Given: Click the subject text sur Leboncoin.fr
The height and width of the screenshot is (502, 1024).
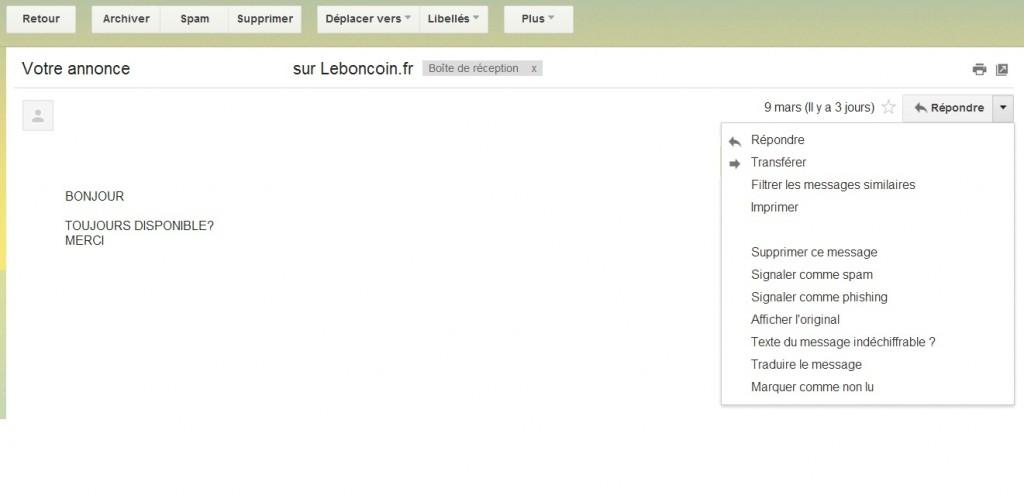Looking at the screenshot, I should click(353, 69).
